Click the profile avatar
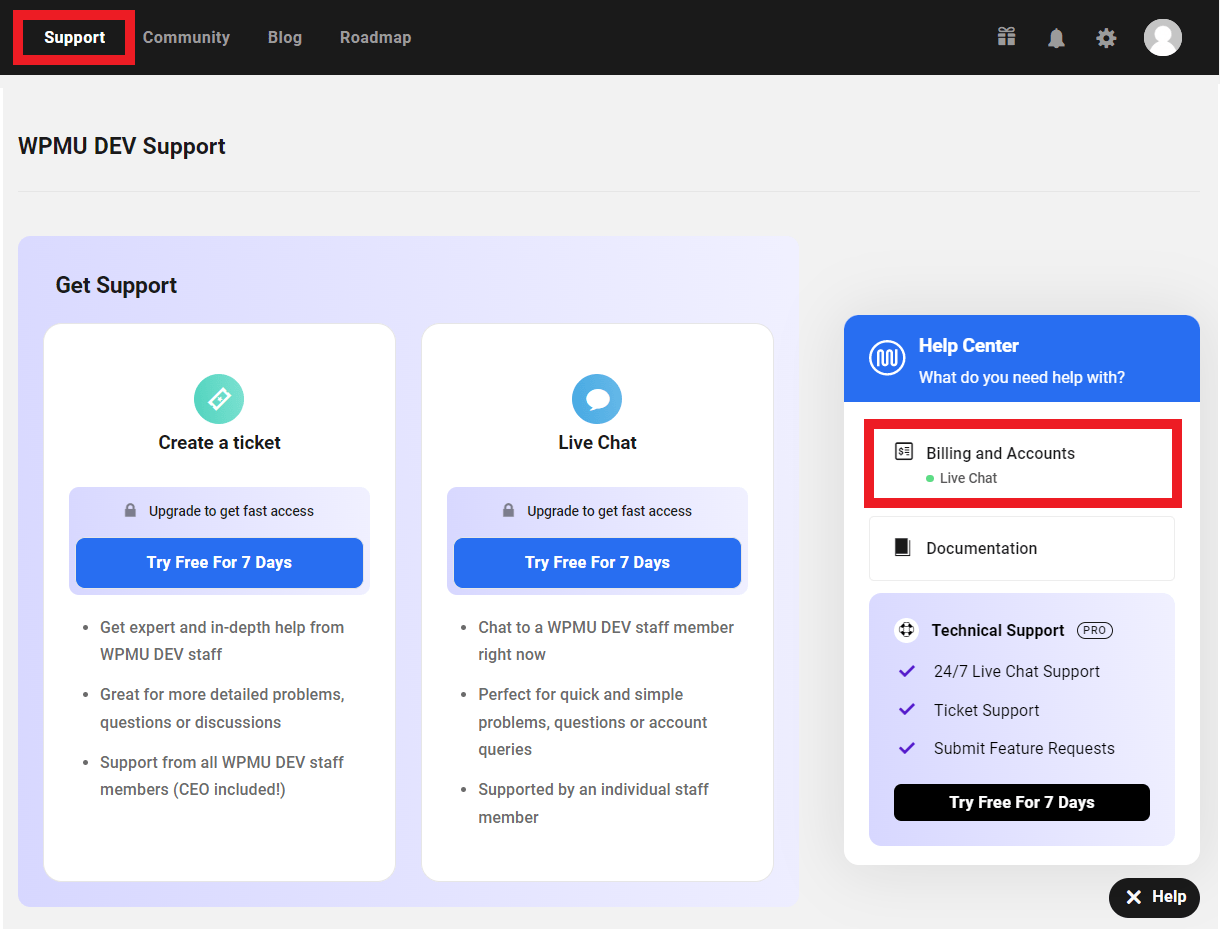 (x=1163, y=37)
